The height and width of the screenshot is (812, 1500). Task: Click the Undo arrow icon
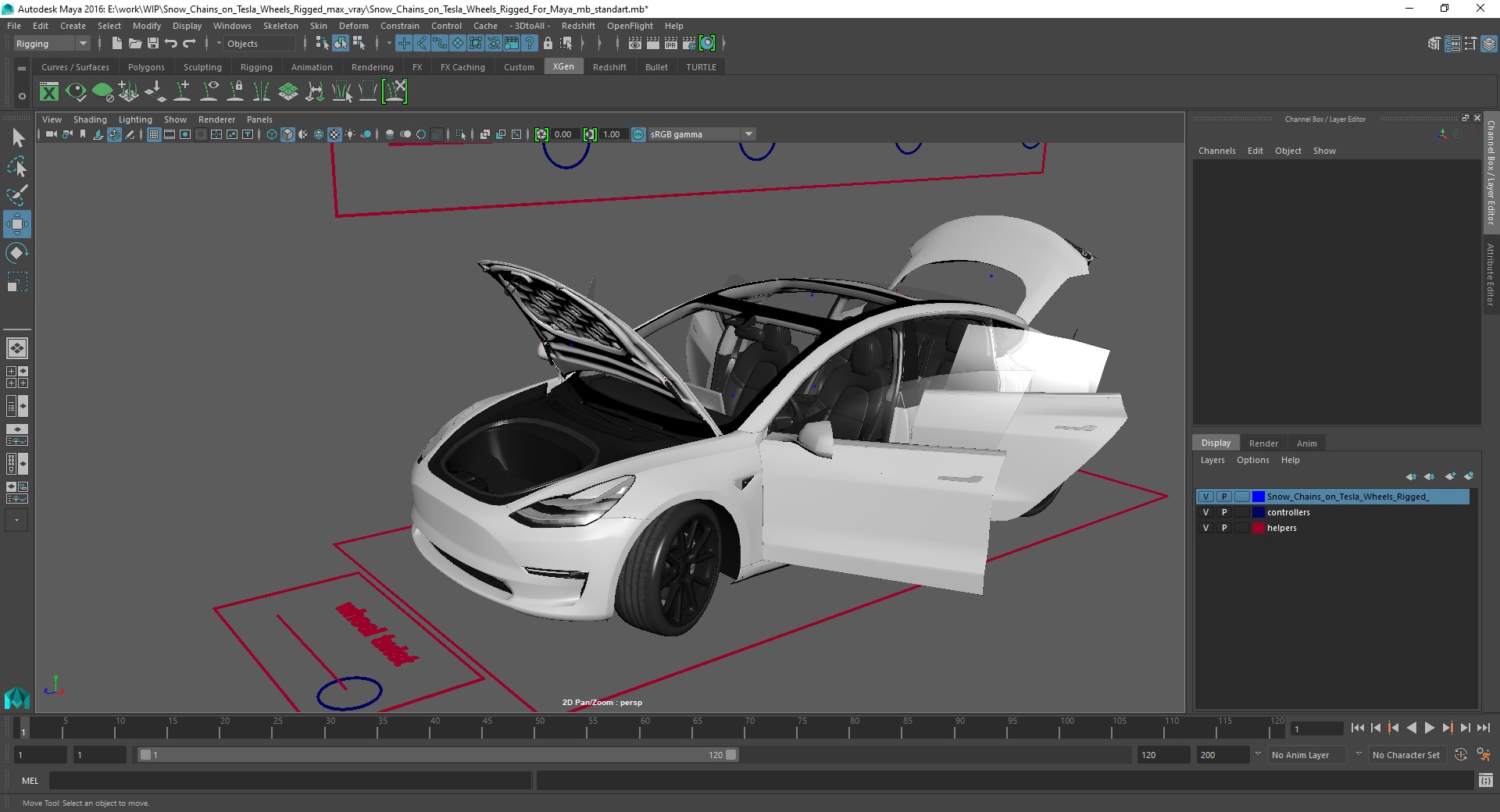click(171, 44)
